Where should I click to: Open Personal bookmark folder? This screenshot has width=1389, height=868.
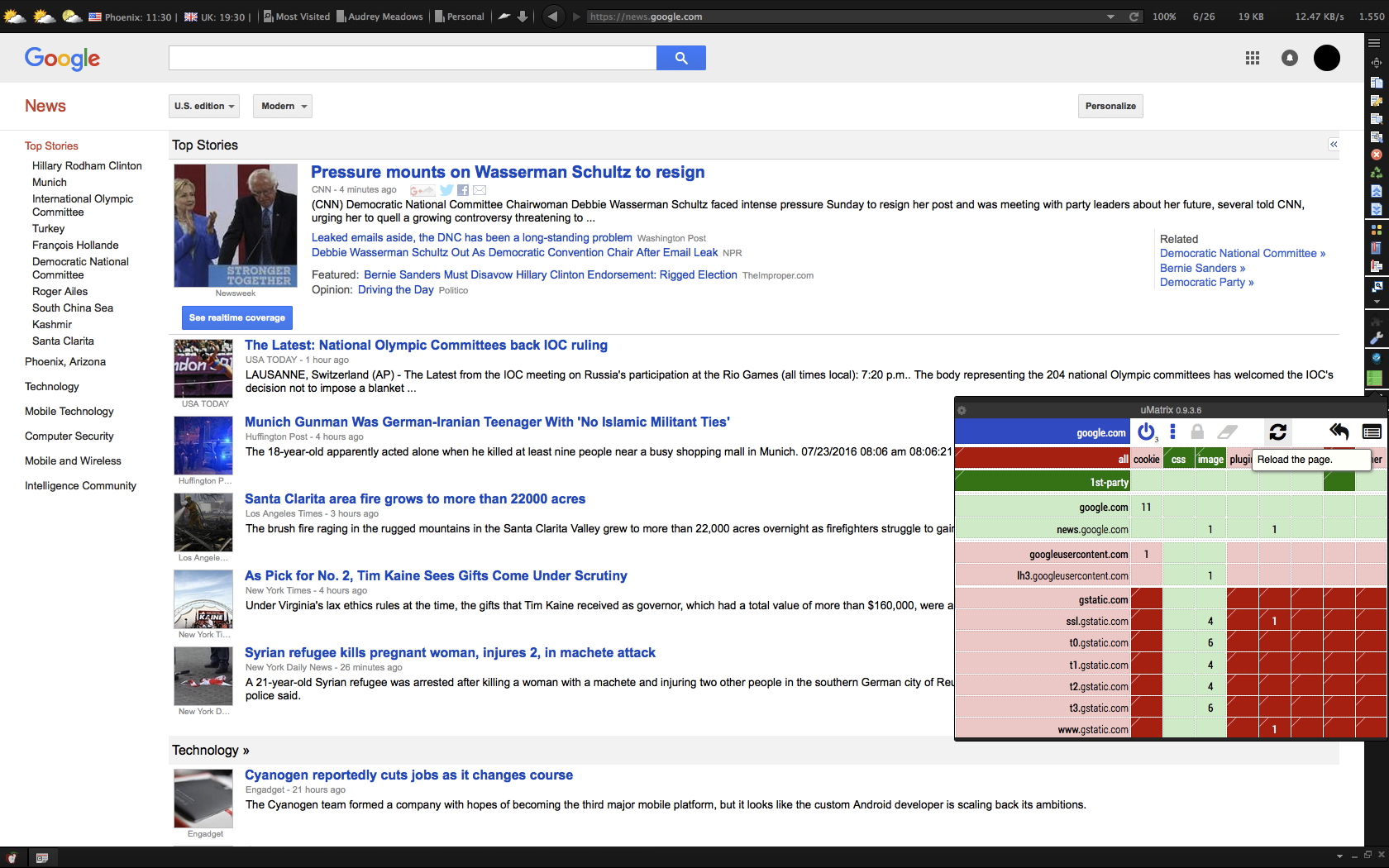[460, 17]
